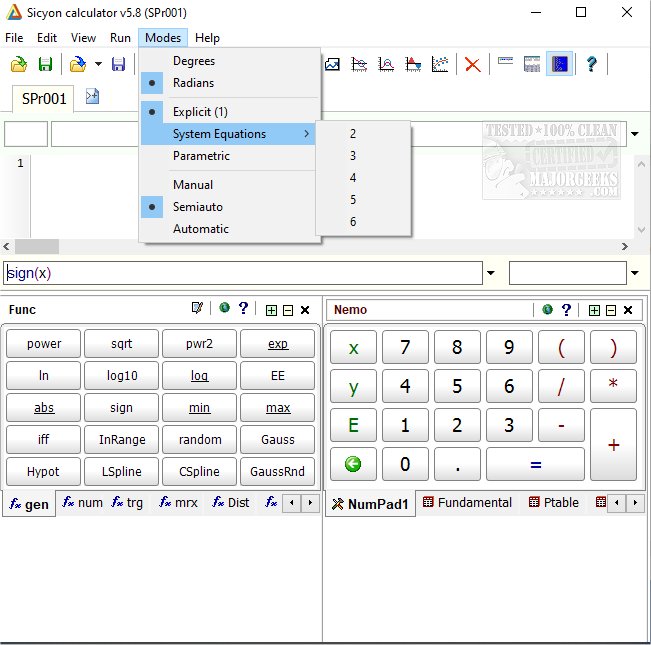Select Degrees angle mode
The image size is (651, 645).
click(230, 61)
